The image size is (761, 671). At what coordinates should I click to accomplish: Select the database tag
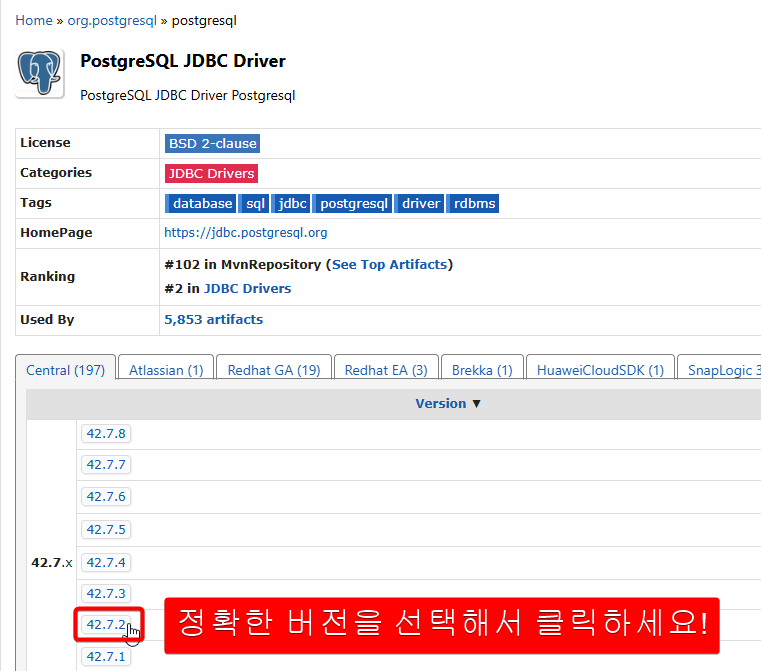[x=200, y=203]
